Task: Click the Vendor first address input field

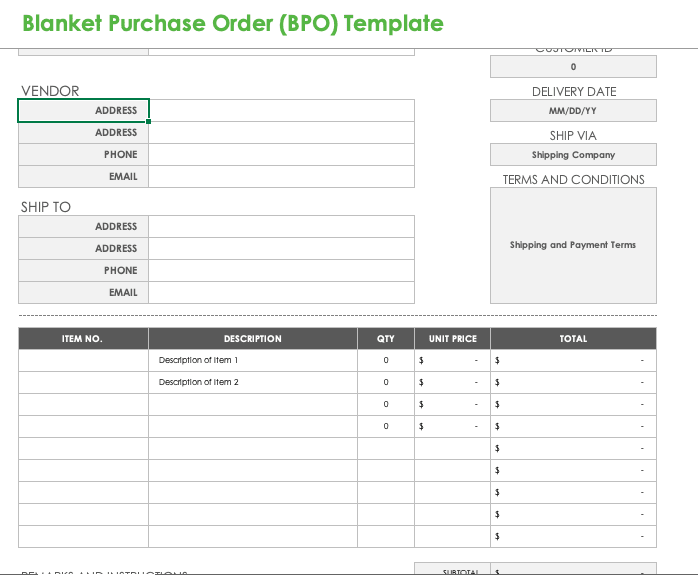Action: pyautogui.click(x=281, y=110)
